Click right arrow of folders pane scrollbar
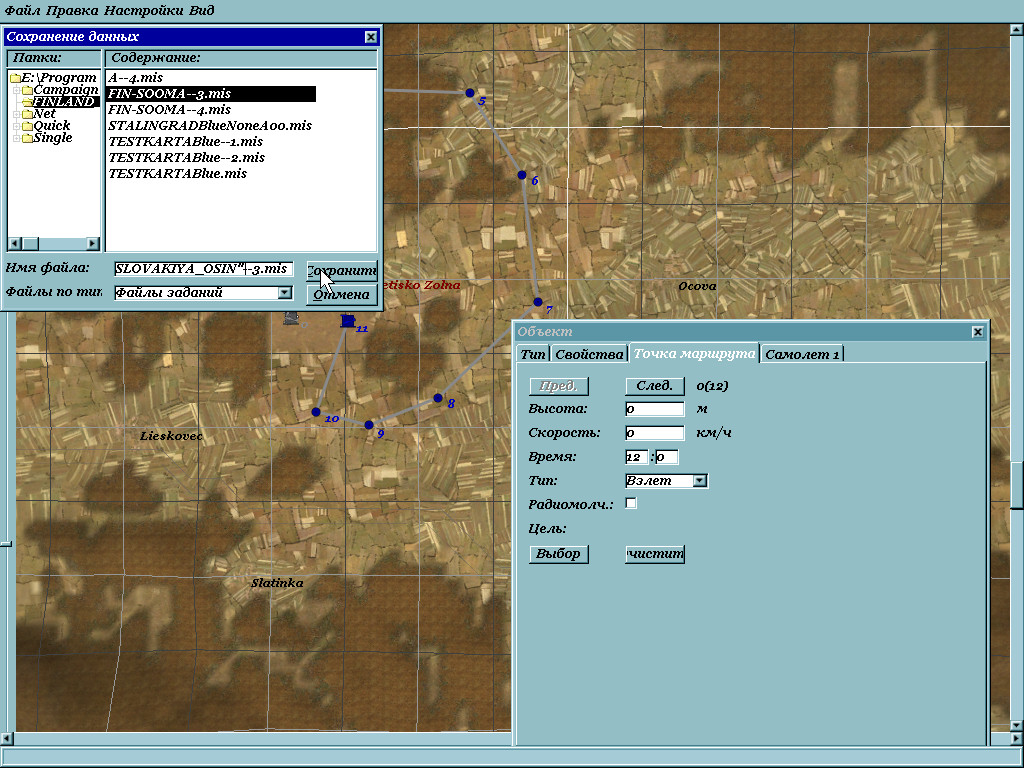Image resolution: width=1024 pixels, height=768 pixels. tap(93, 244)
